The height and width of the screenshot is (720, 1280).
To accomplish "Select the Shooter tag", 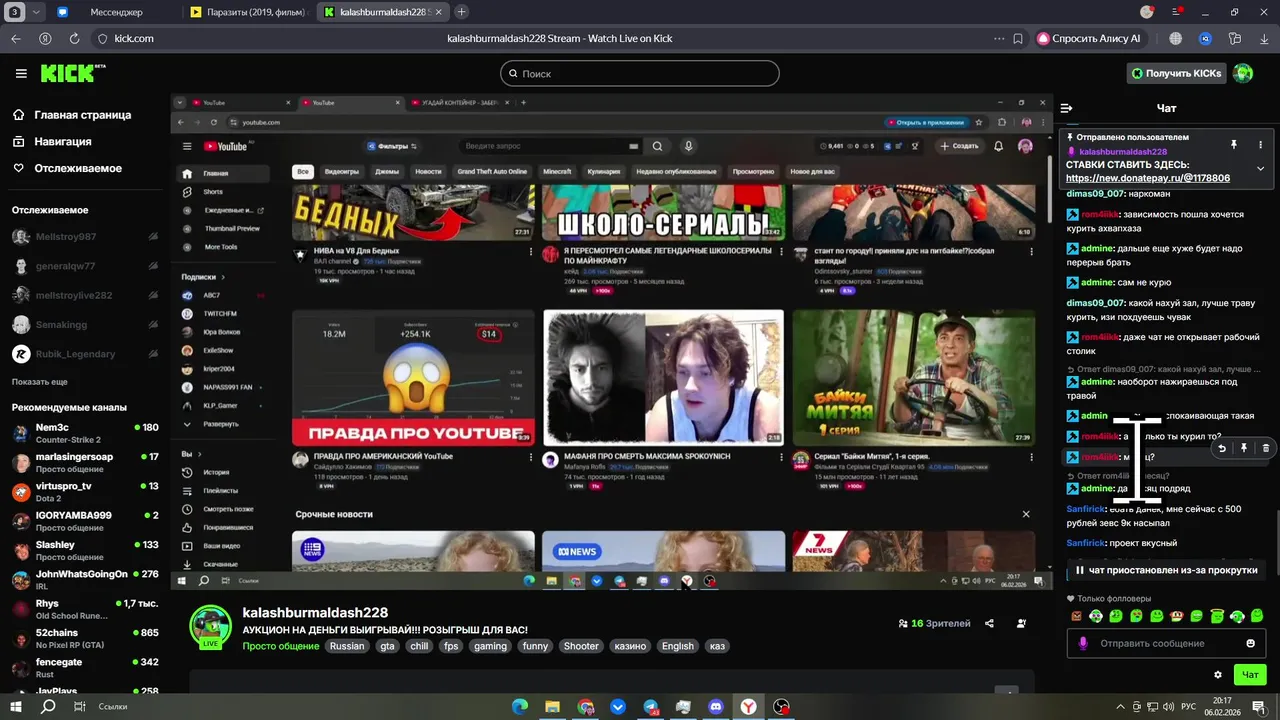I will [581, 646].
